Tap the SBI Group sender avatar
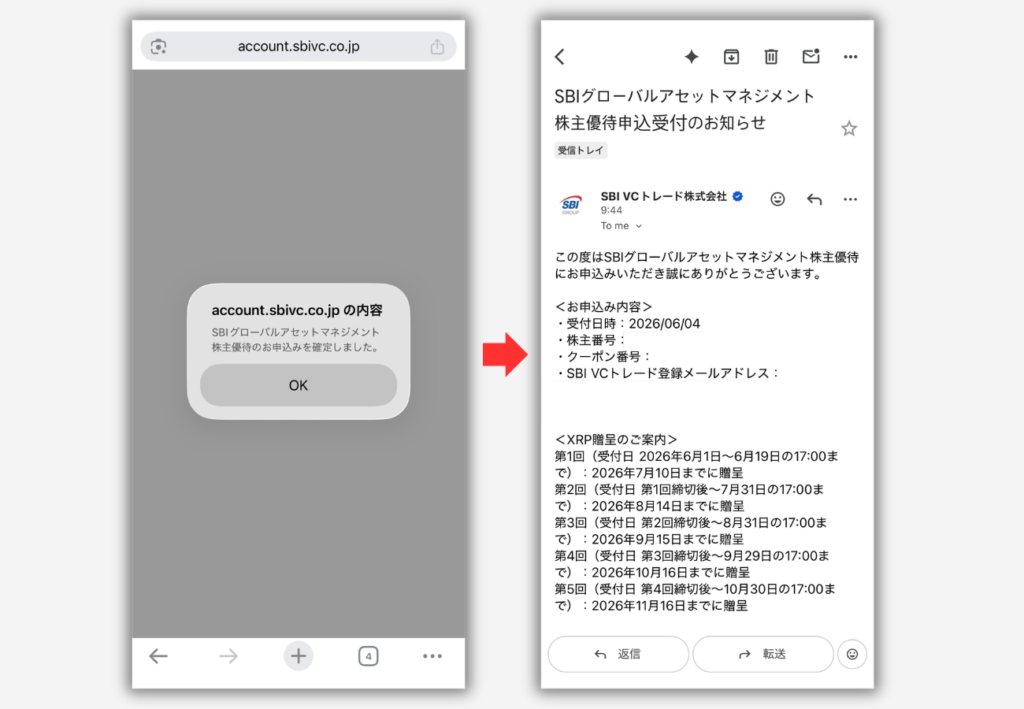 (x=571, y=204)
